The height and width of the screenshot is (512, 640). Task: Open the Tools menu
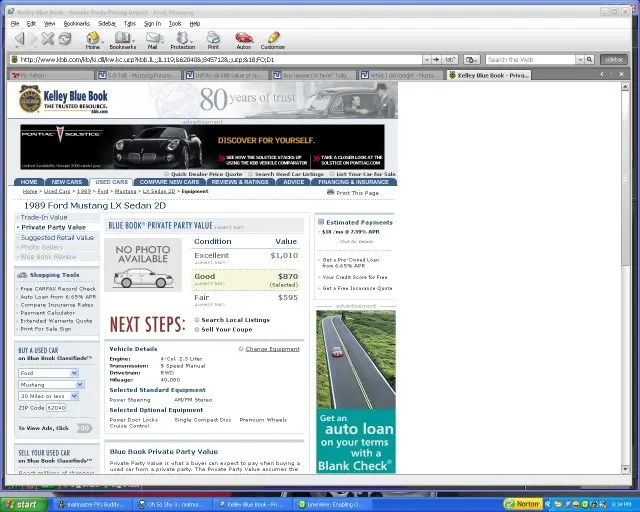(x=175, y=24)
